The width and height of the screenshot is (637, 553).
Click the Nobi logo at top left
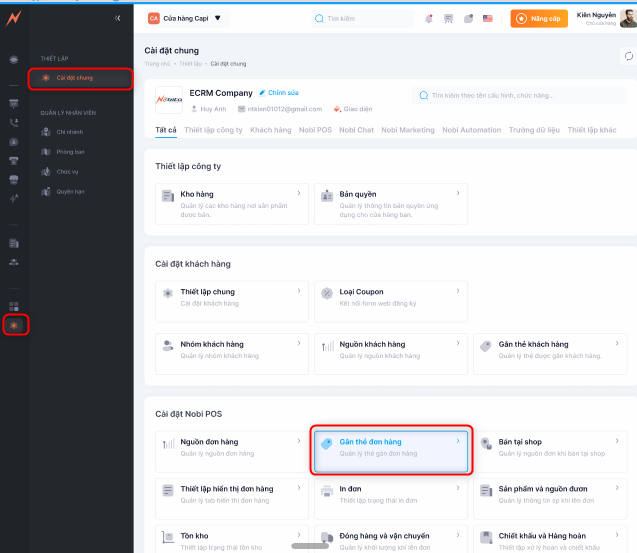click(x=13, y=18)
